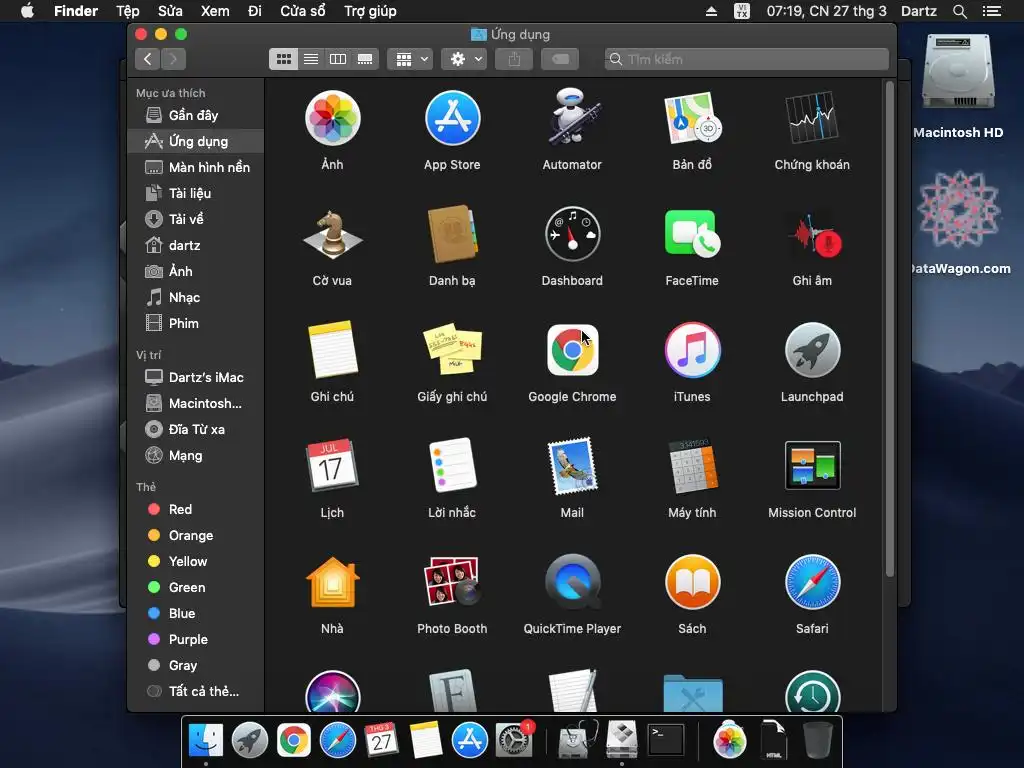This screenshot has height=768, width=1024.
Task: Open the Mission Control app icon
Action: pyautogui.click(x=812, y=466)
